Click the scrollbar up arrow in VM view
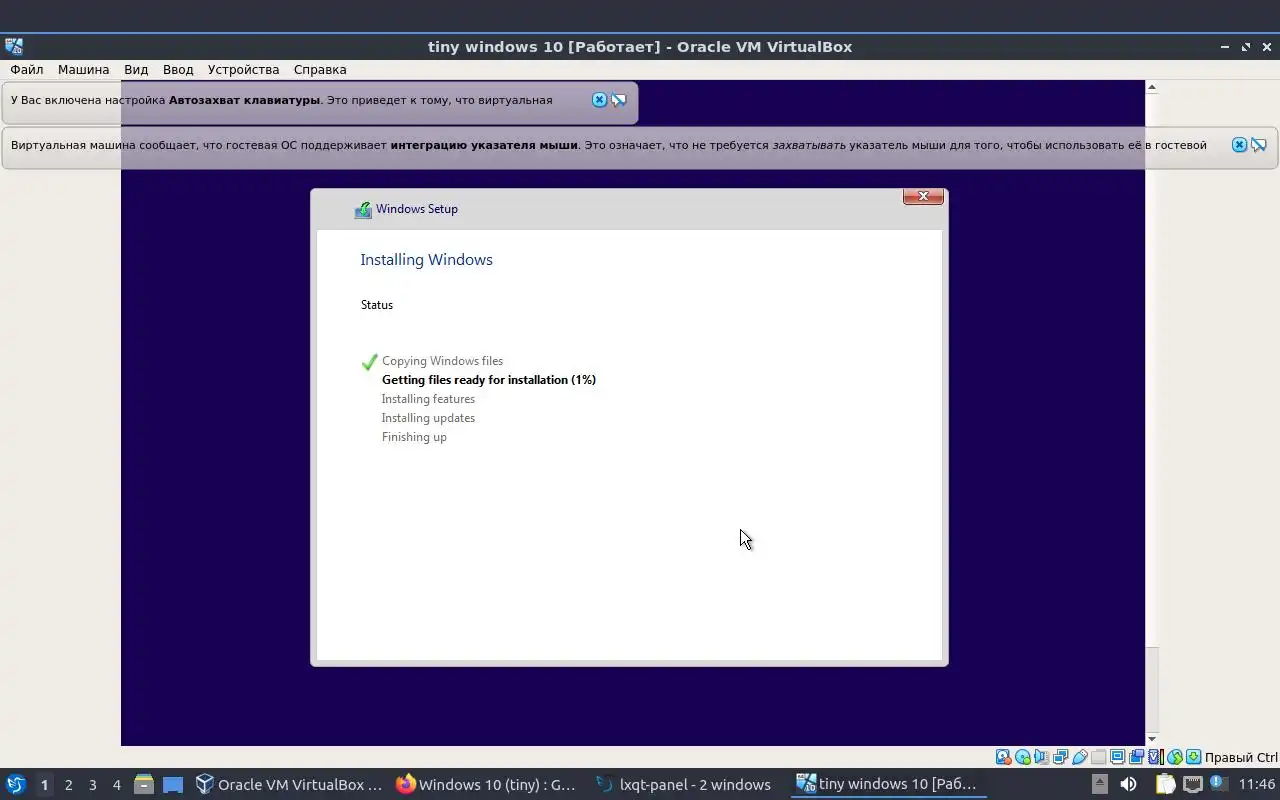Image resolution: width=1280 pixels, height=800 pixels. click(x=1151, y=87)
